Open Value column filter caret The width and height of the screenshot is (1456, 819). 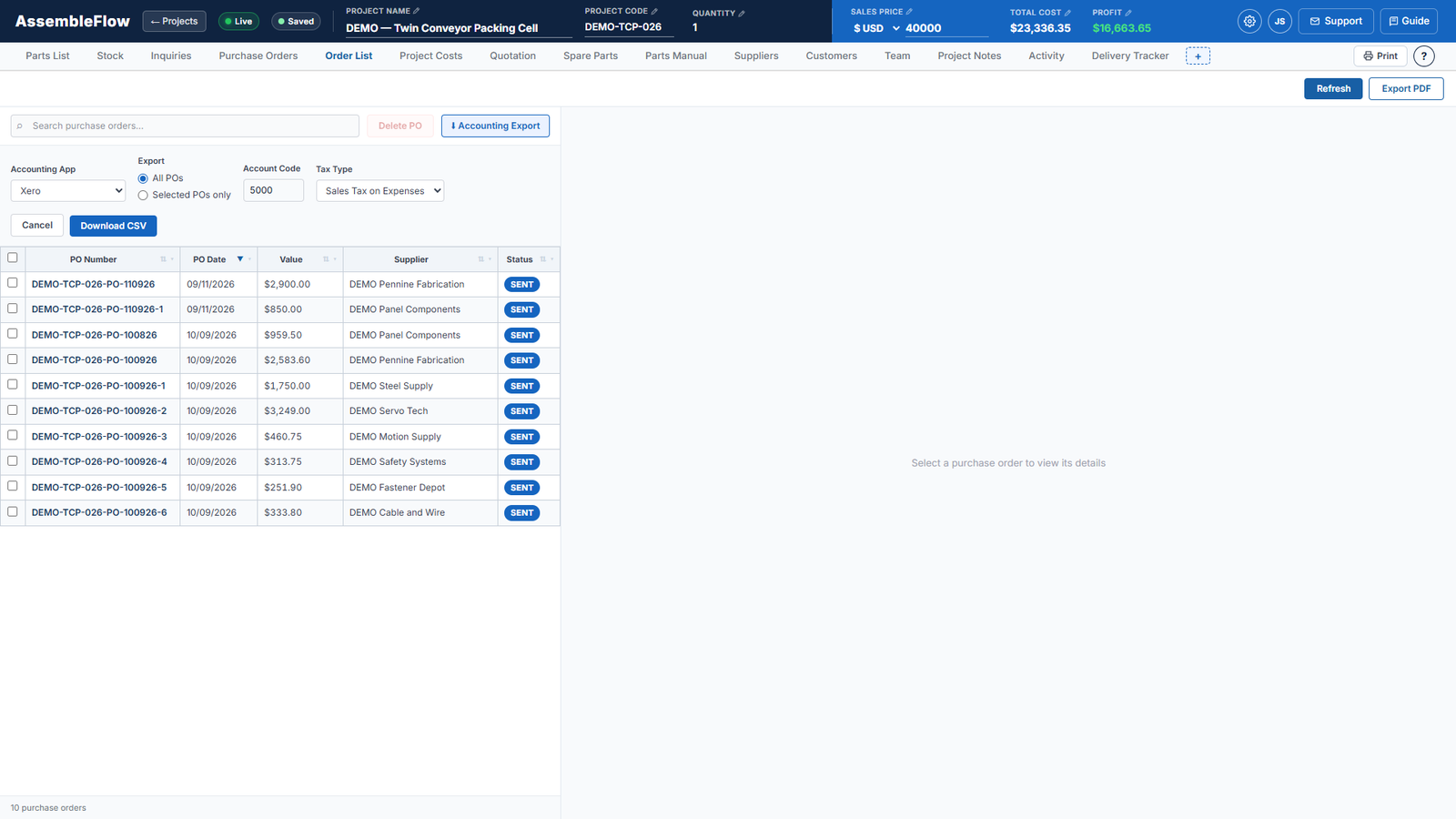tap(335, 259)
